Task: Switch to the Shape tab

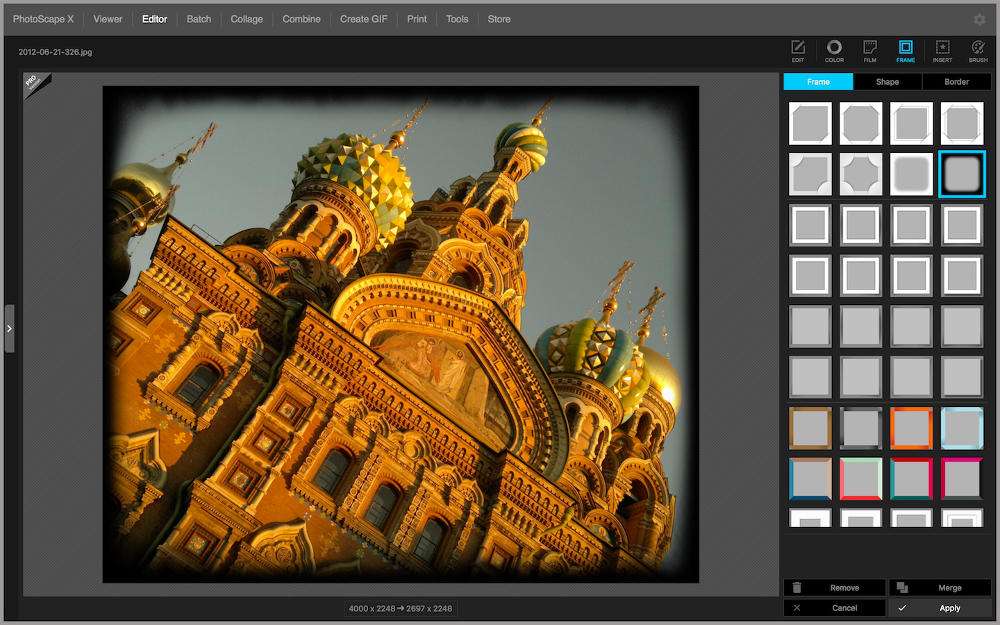Action: pos(887,82)
